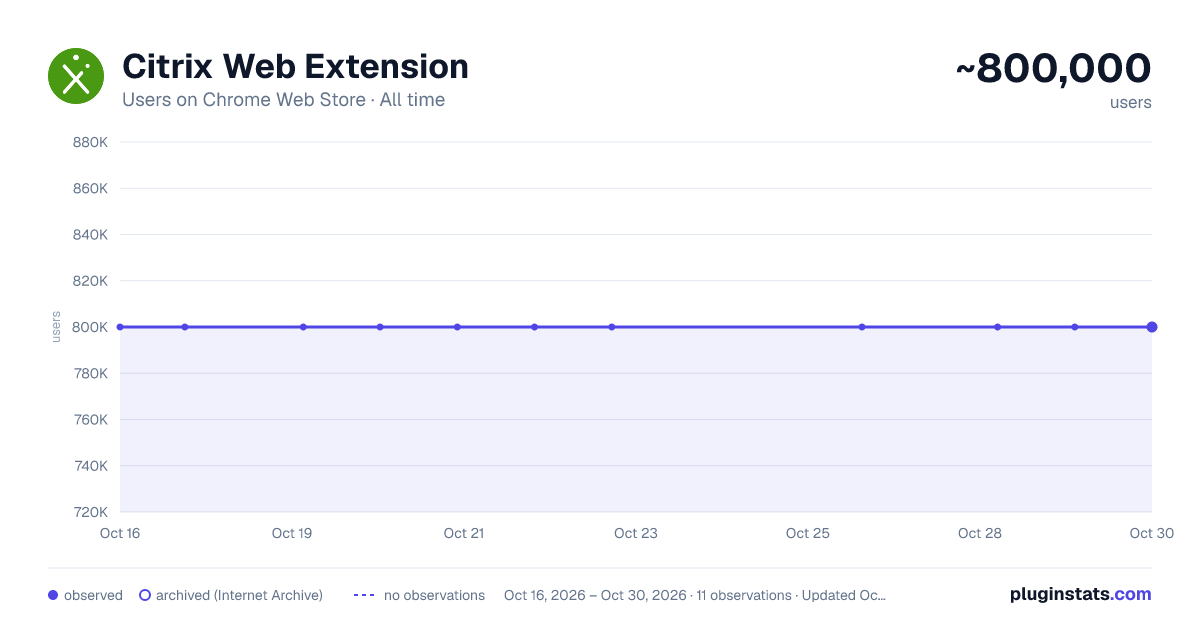Viewport: 1200px width, 630px height.
Task: Click the Oct 30 x-axis label
Action: (1152, 533)
